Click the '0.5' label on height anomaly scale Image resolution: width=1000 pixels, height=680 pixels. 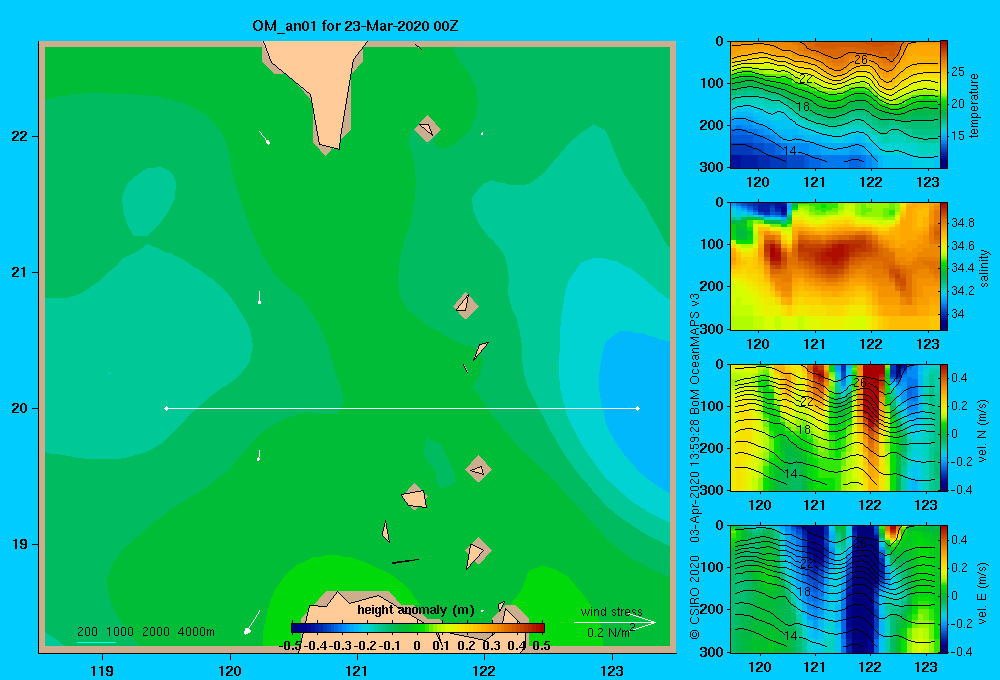(x=541, y=646)
